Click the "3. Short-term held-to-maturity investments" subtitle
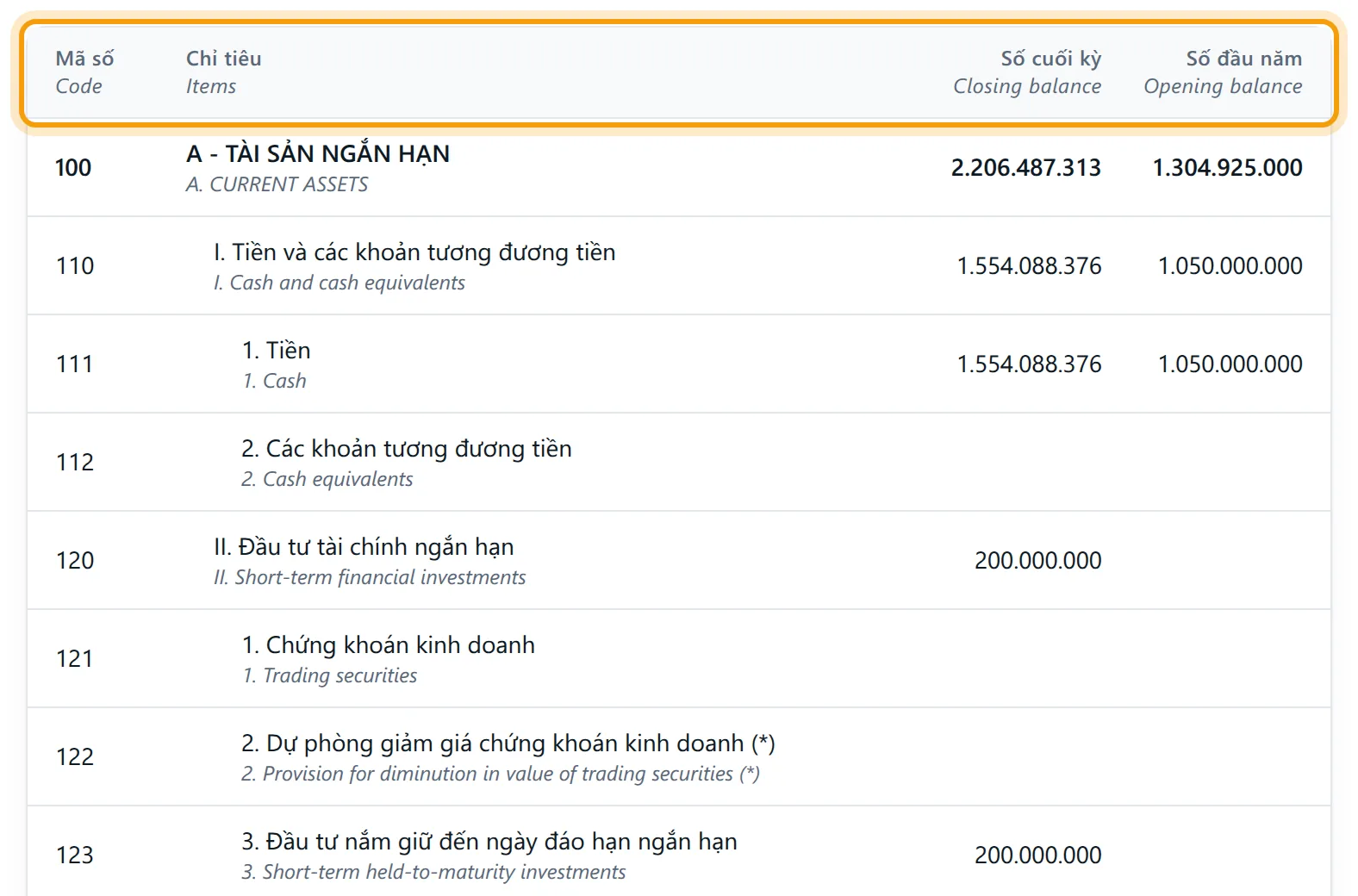Viewport: 1358px width, 896px height. pos(433,872)
